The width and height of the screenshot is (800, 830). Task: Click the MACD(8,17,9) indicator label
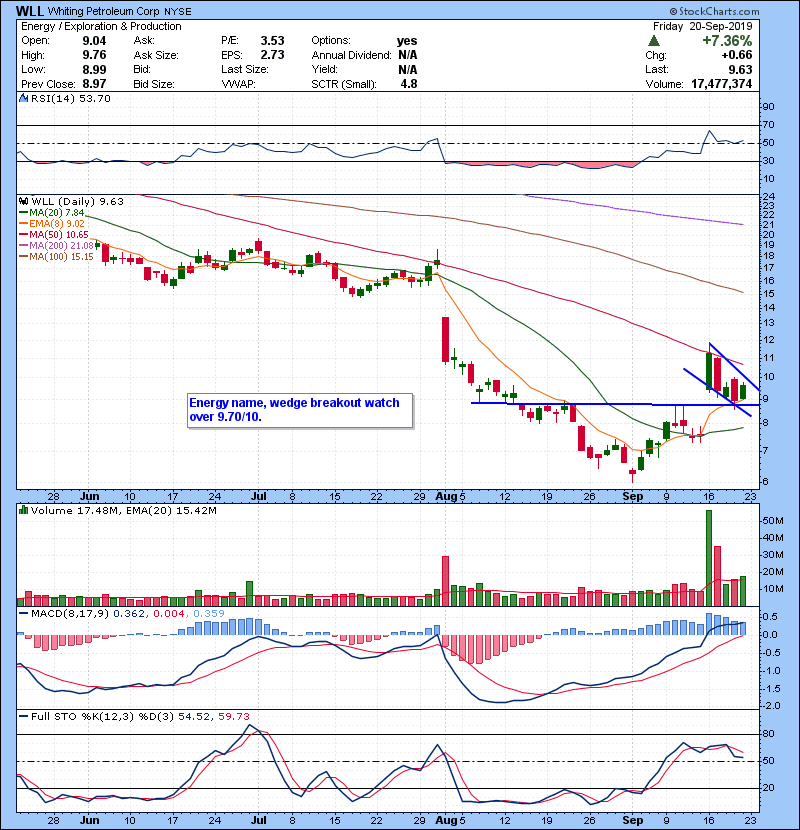coord(70,614)
